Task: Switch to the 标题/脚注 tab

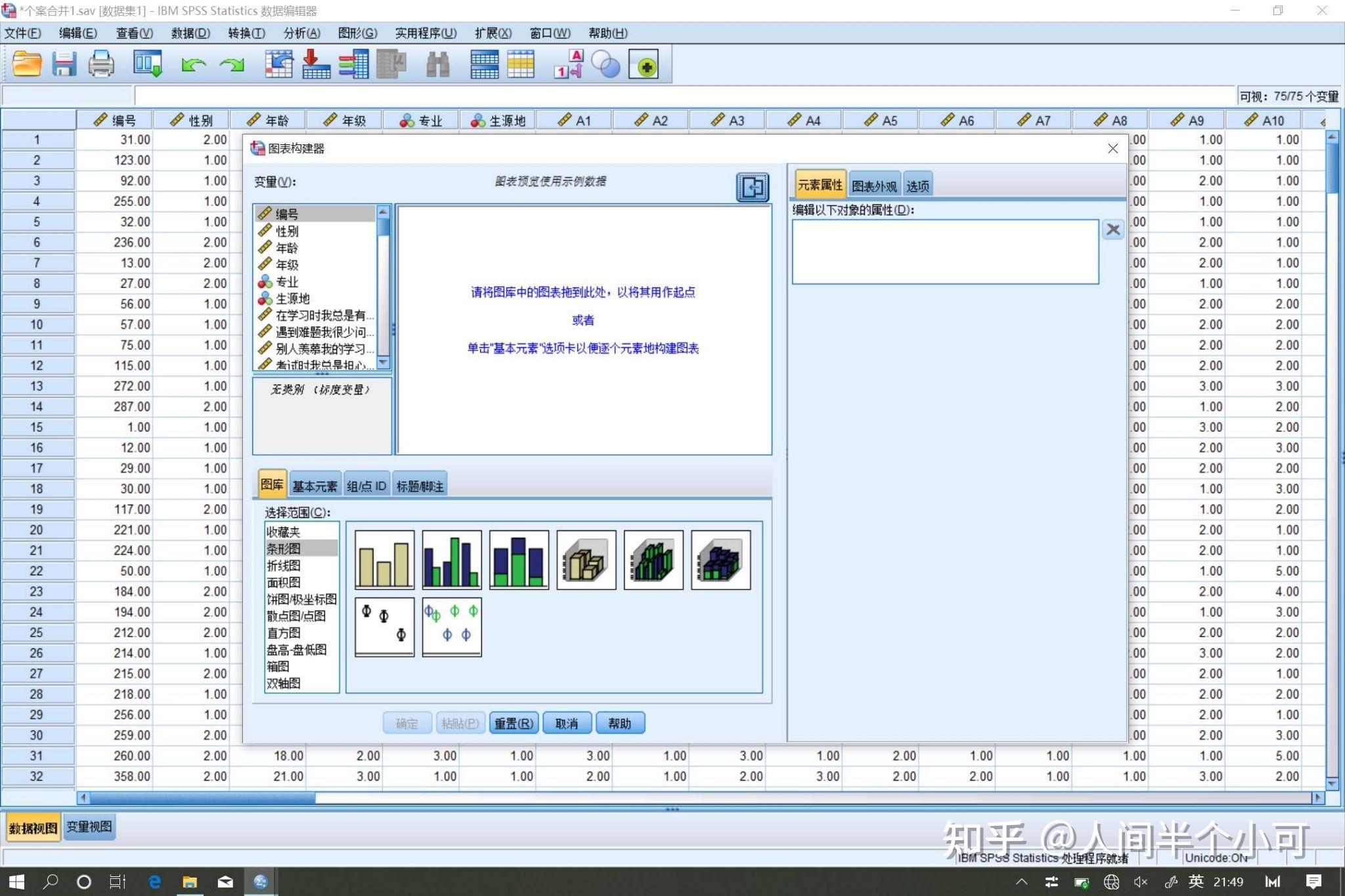Action: 420,486
